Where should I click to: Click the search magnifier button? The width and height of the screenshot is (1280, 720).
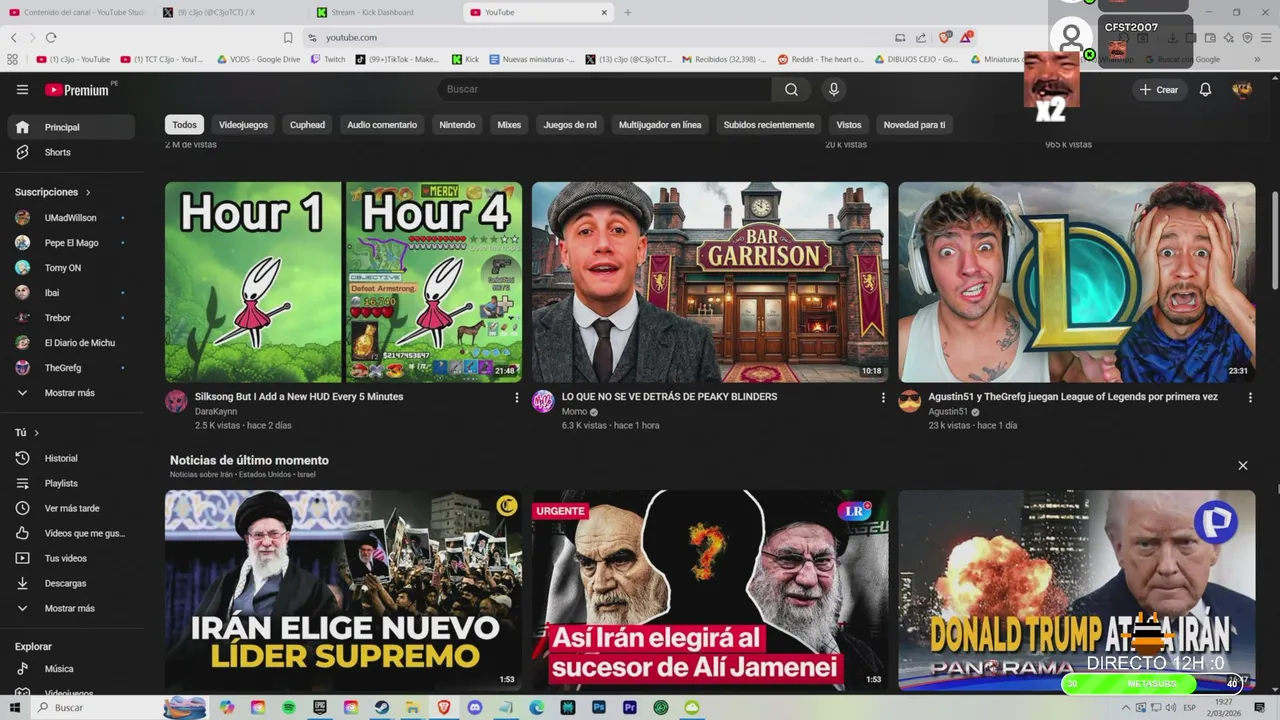pyautogui.click(x=791, y=89)
